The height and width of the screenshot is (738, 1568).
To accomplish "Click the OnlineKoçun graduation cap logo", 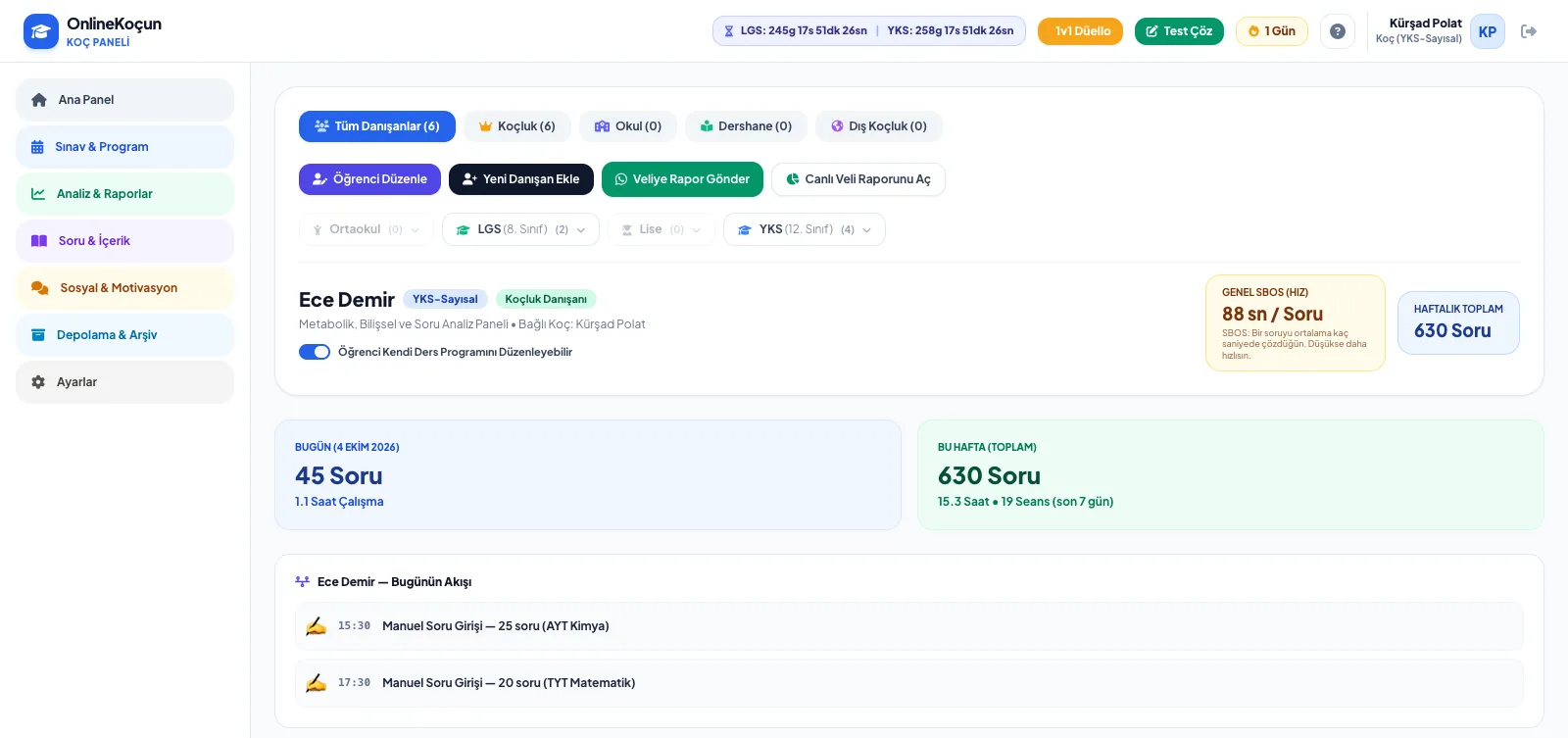I will tap(40, 31).
